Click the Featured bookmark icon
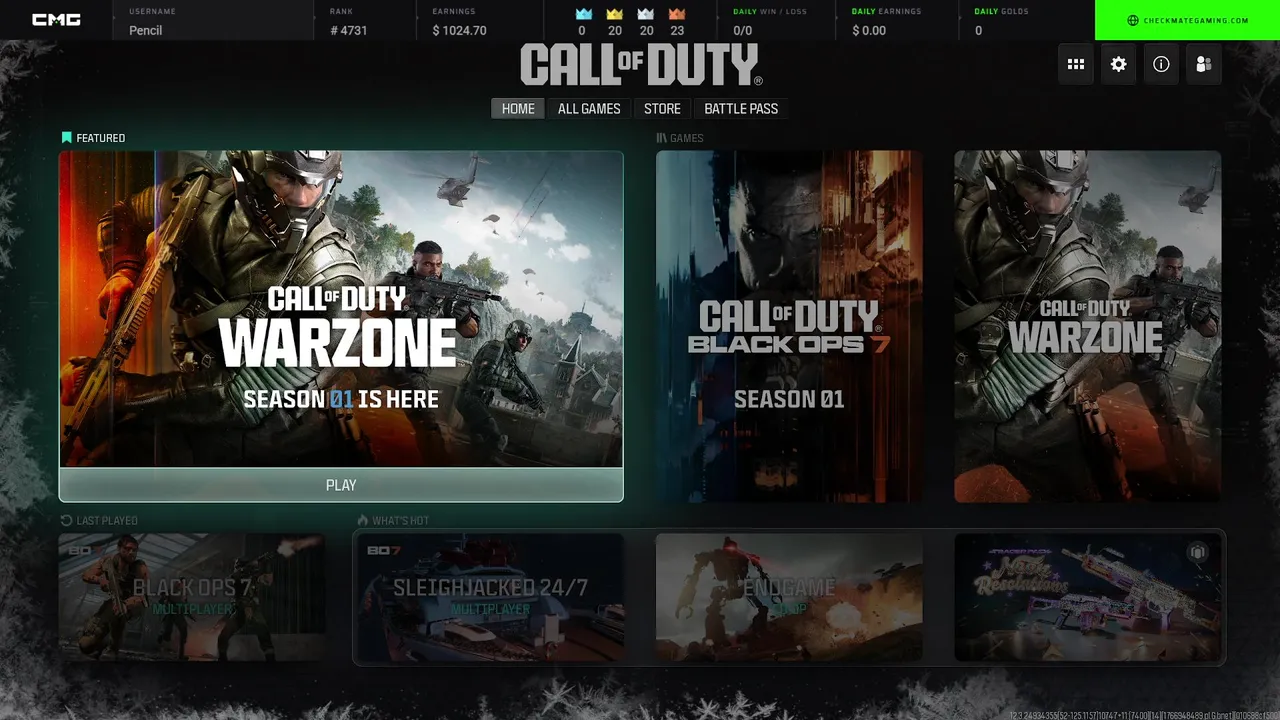Screen dimensions: 1280x720 (x=66, y=138)
